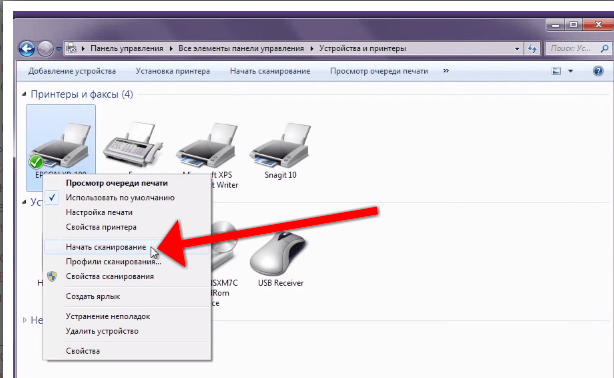Click 'Добавление устройства' toolbar button

(72, 71)
